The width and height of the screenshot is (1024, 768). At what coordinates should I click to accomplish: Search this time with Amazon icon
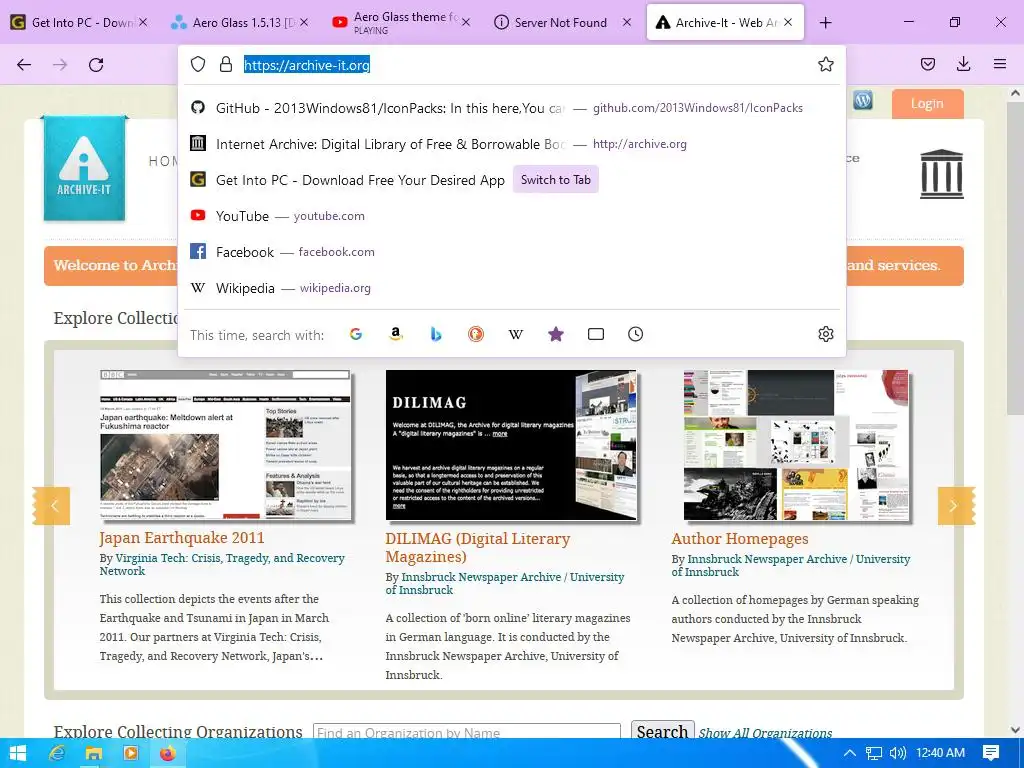[396, 334]
